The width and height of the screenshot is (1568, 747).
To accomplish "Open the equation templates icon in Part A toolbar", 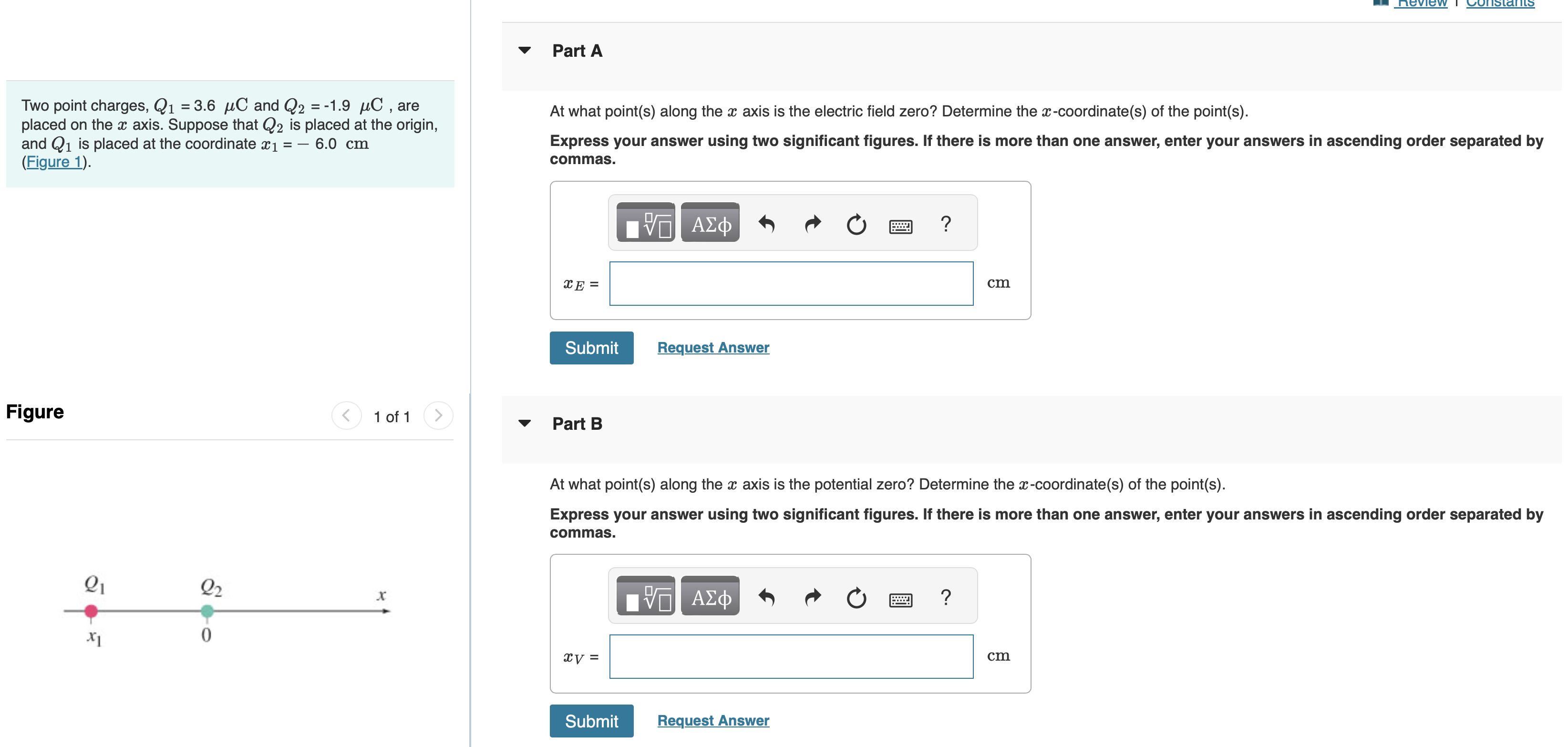I will (645, 223).
